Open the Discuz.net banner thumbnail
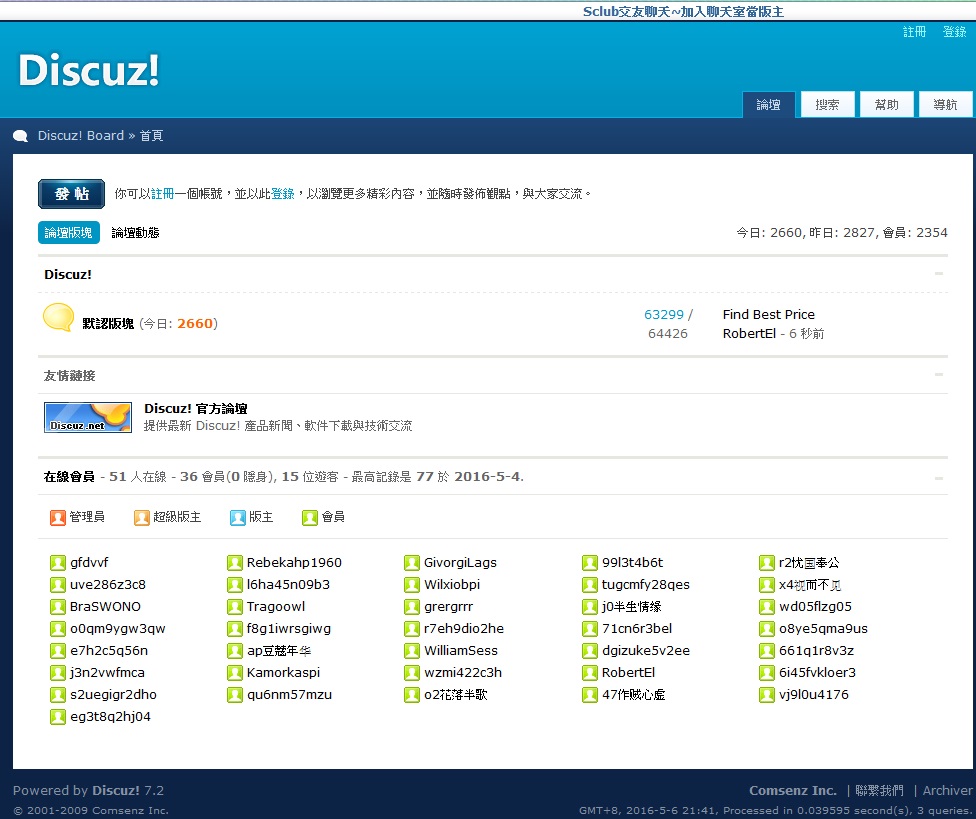 (x=88, y=417)
